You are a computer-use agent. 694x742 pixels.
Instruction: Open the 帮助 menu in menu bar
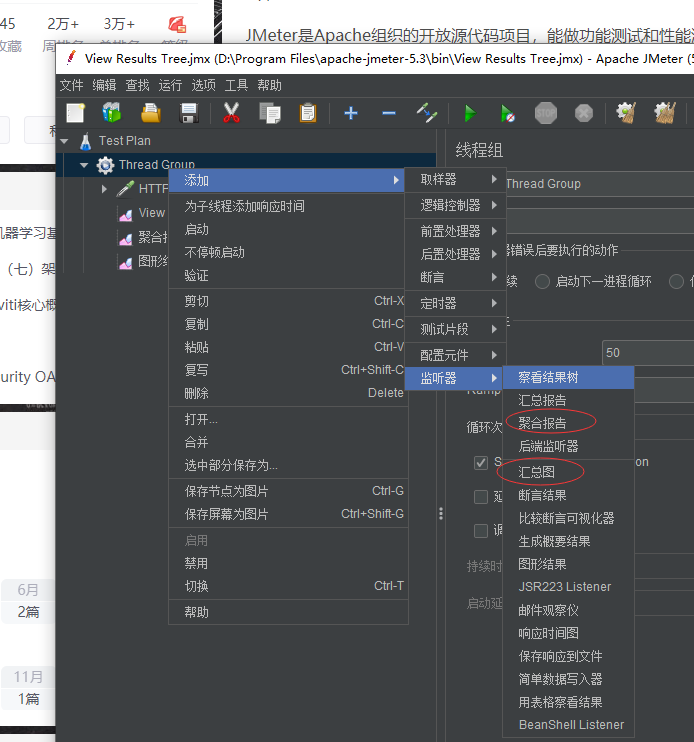coord(270,86)
